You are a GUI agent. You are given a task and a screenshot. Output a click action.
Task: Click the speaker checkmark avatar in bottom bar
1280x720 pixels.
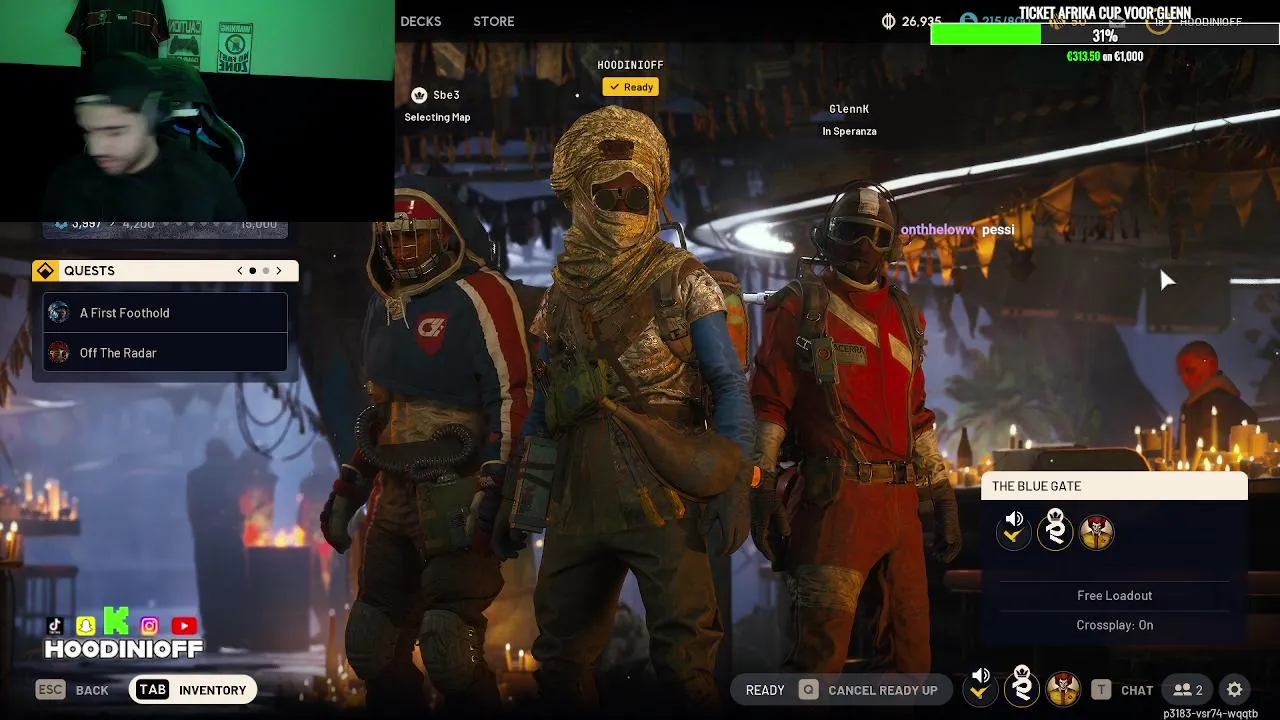pyautogui.click(x=981, y=686)
